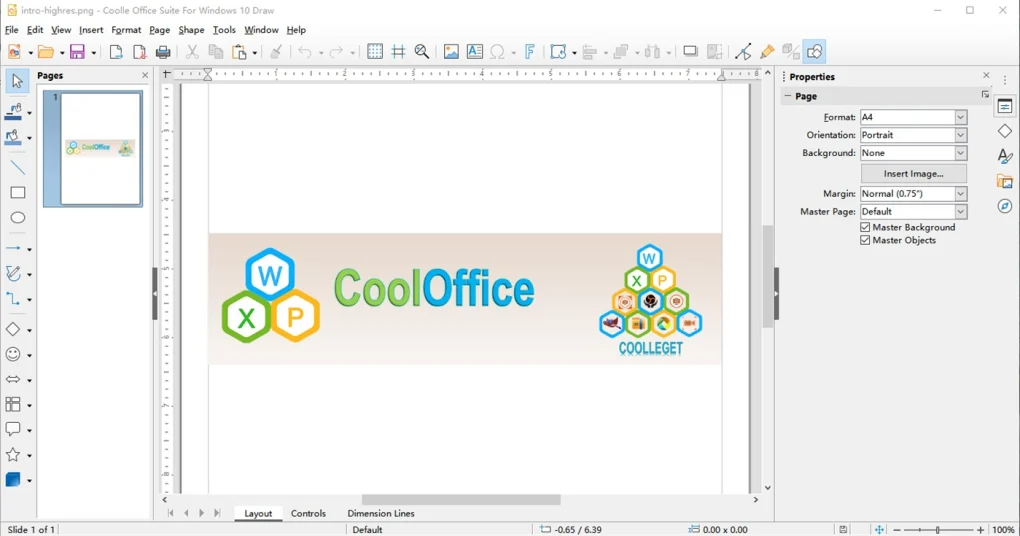Click the zoom slider in status bar
This screenshot has width=1020, height=536.
(x=937, y=529)
